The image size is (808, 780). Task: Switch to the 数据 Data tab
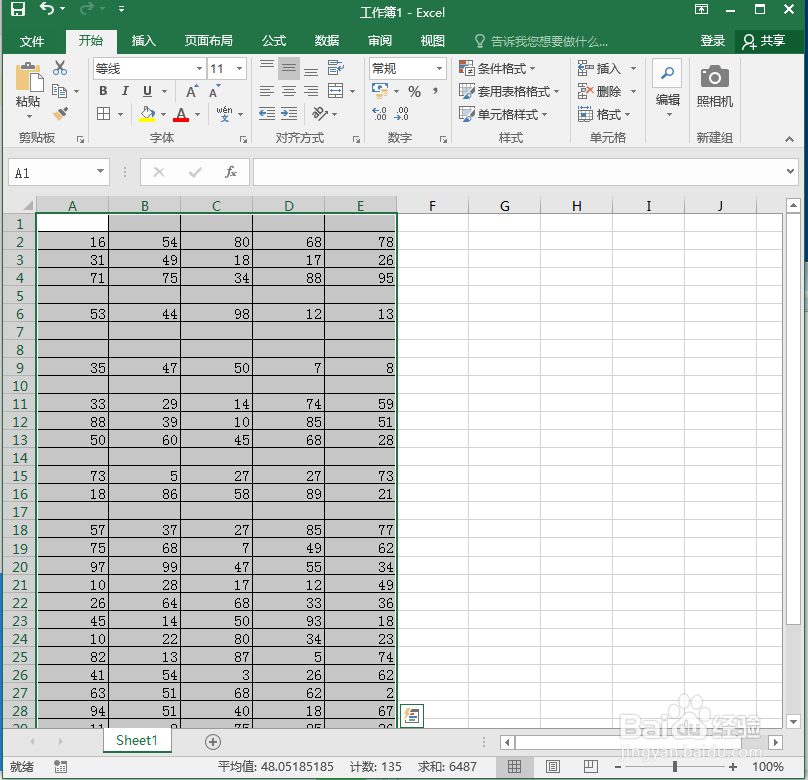[x=327, y=41]
